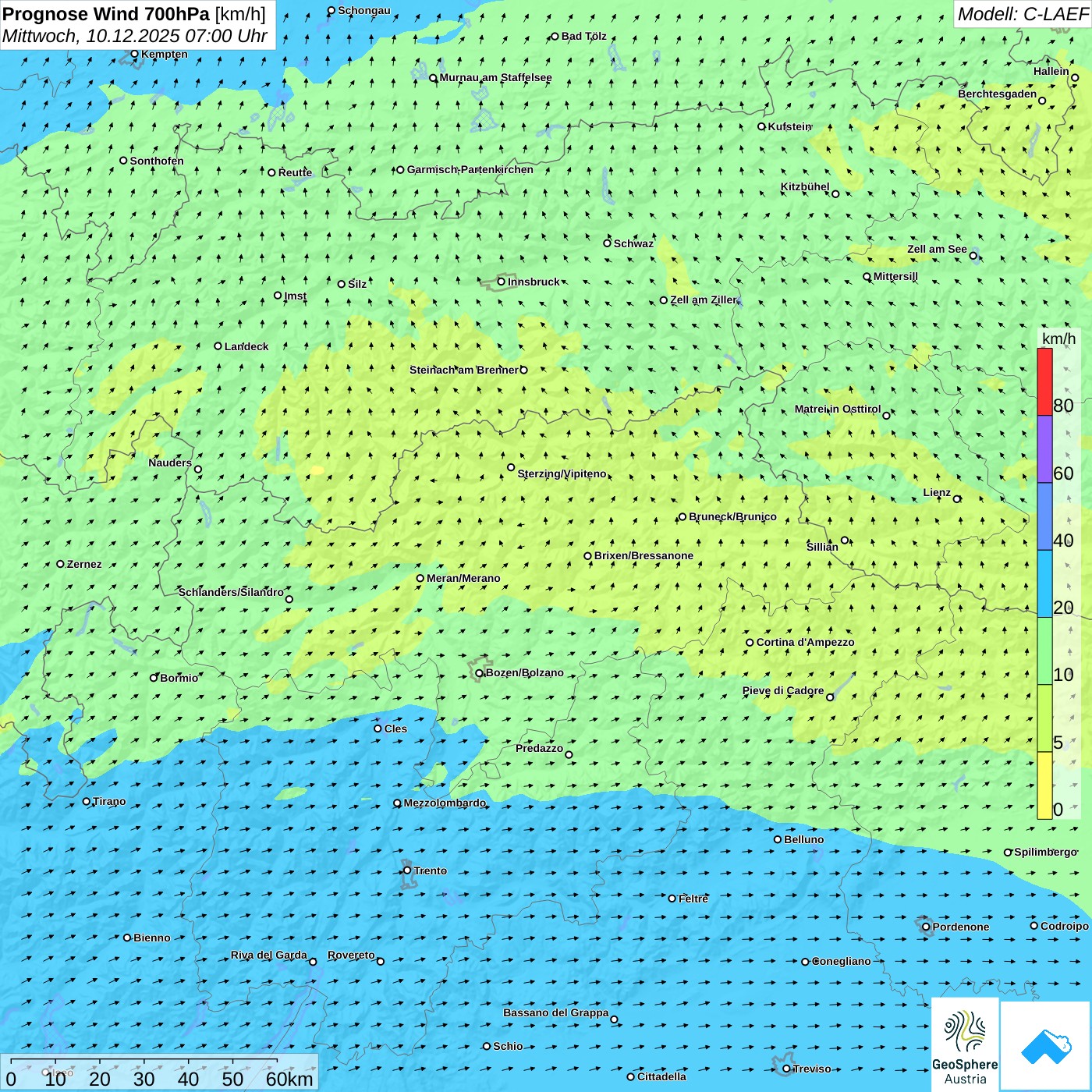Click the 'Modell: C-LAEF' label

point(1022,14)
